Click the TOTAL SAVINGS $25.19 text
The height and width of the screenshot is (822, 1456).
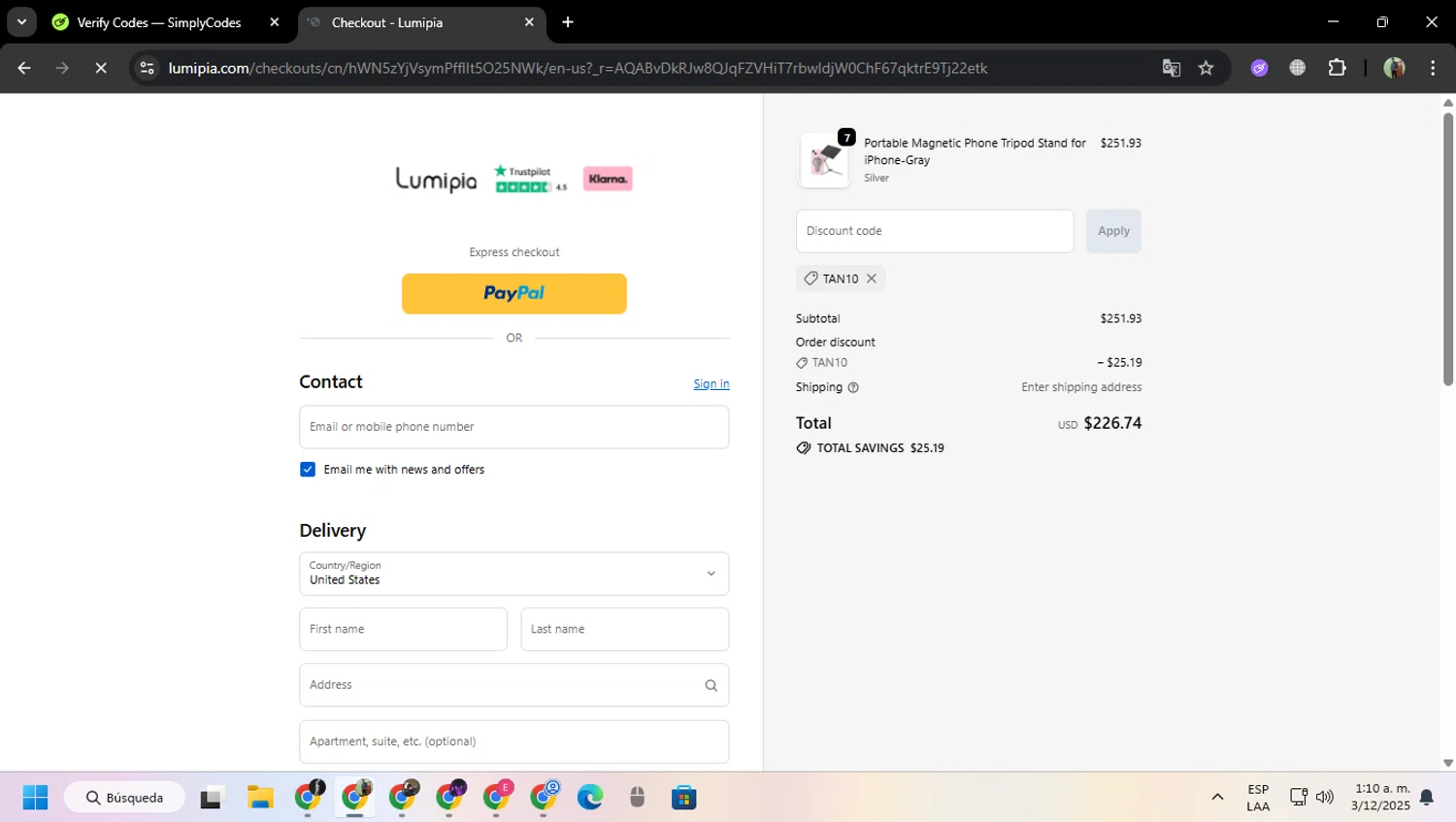coord(880,448)
